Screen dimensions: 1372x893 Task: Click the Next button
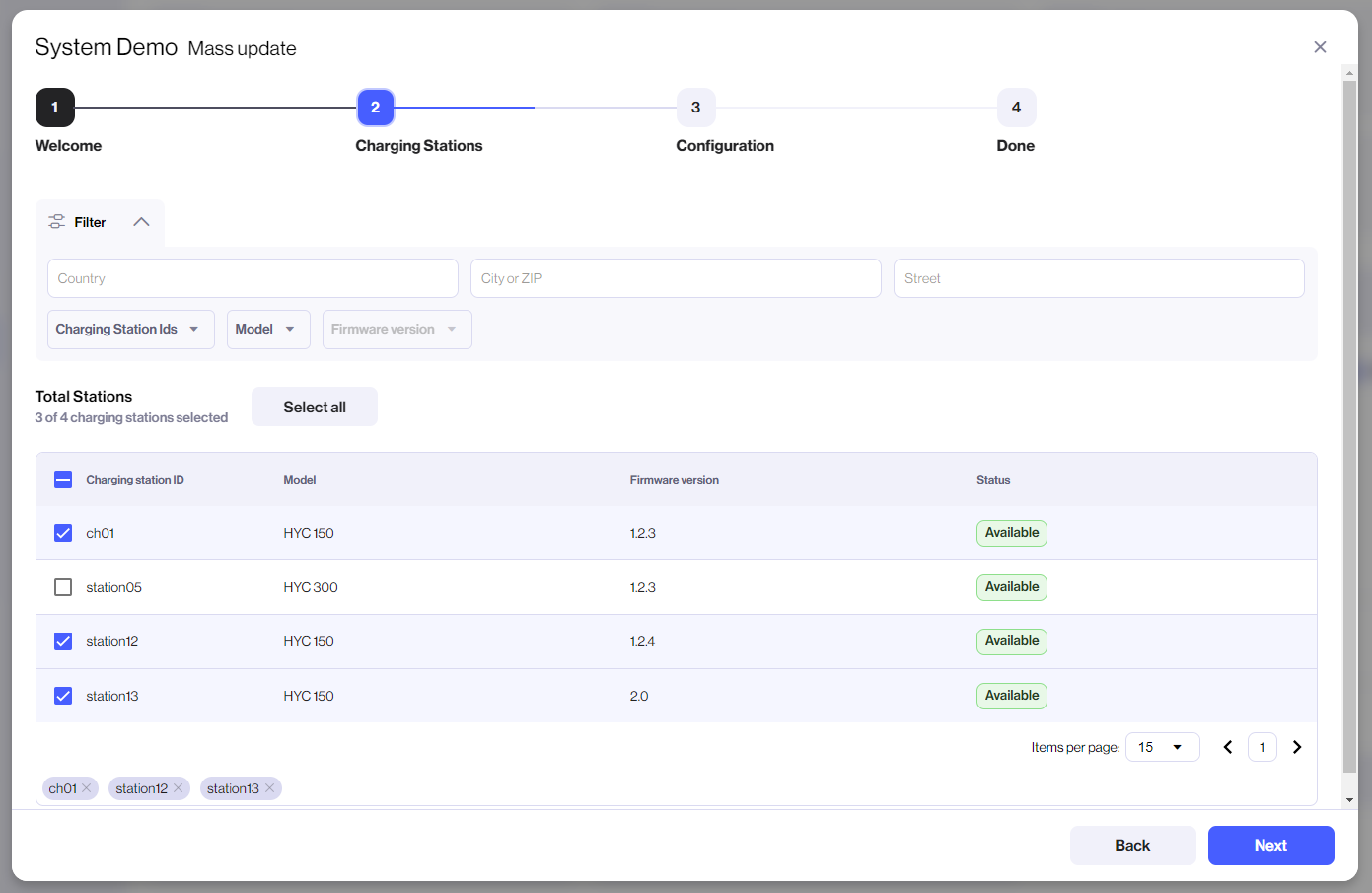[x=1270, y=846]
